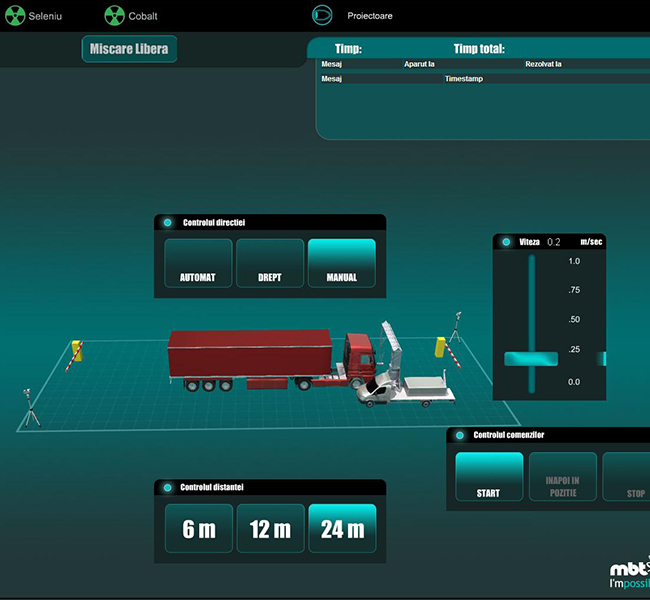
Task: Select AUTOMAT direction mode
Action: tap(197, 263)
